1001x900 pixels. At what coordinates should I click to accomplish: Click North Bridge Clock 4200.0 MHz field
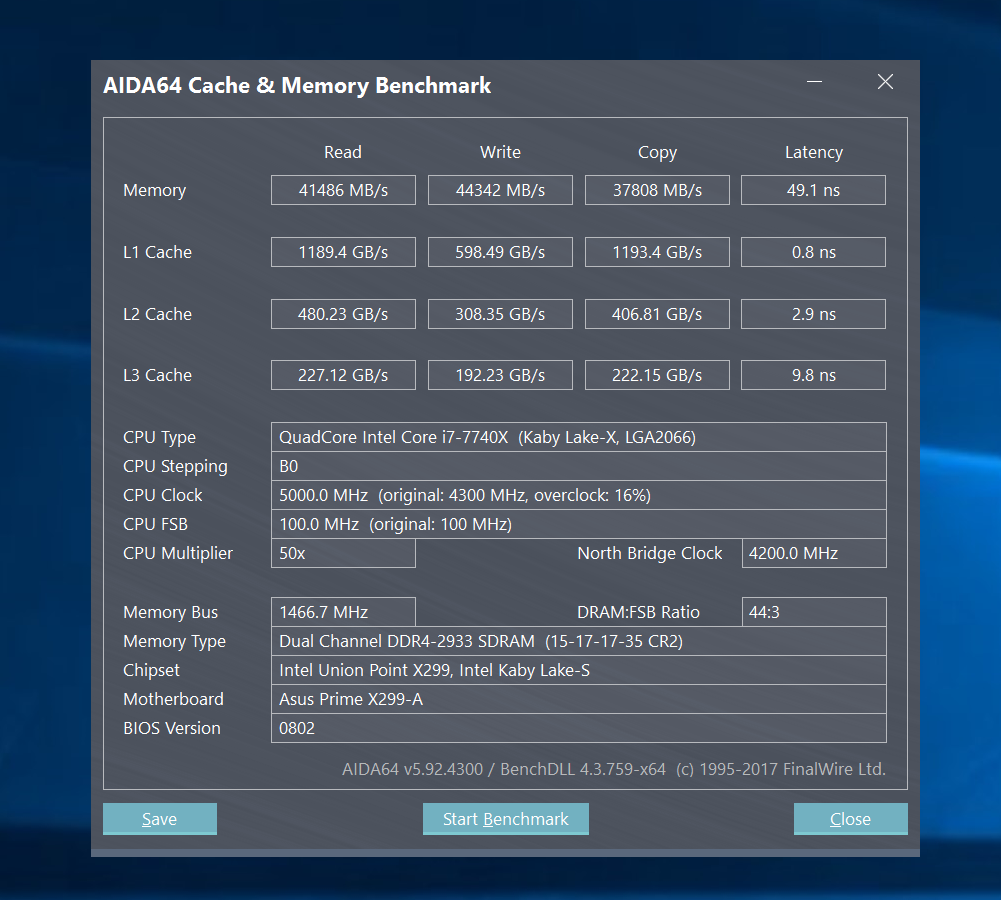click(x=814, y=553)
